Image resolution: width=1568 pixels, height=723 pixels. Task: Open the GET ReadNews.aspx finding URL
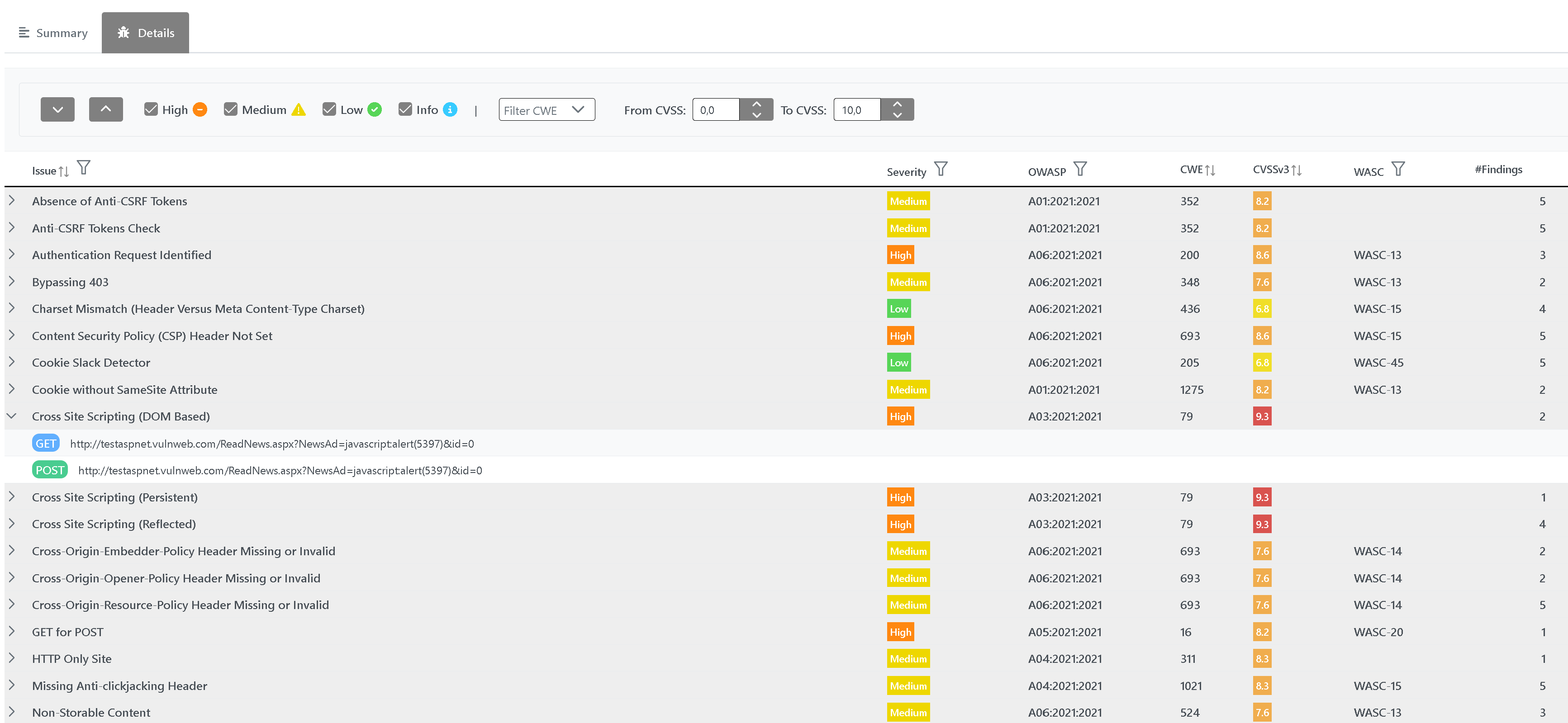pos(271,444)
